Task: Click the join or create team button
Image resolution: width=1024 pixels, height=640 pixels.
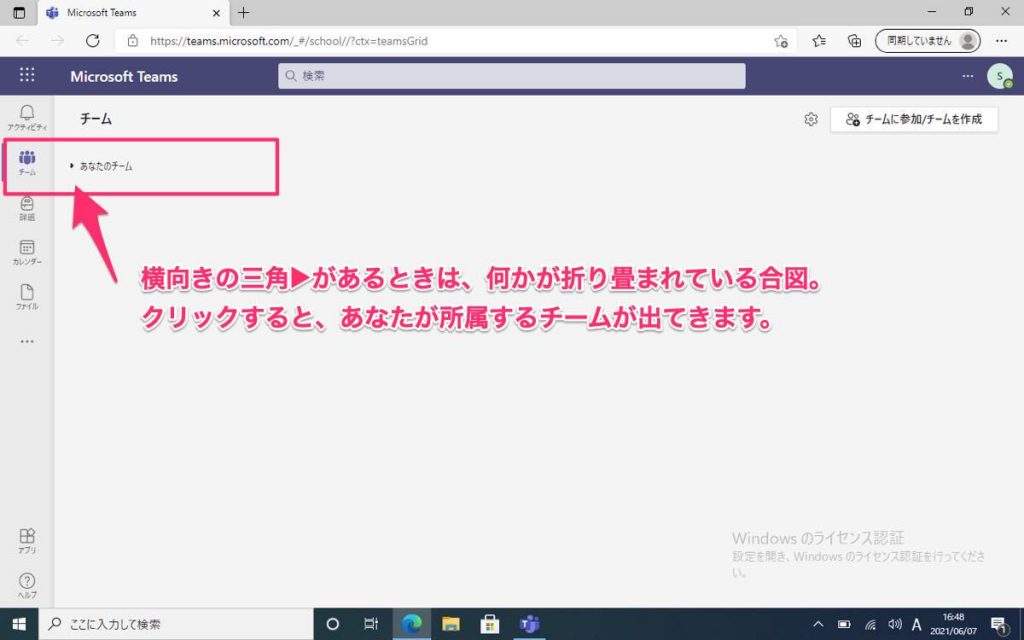Action: [x=914, y=120]
